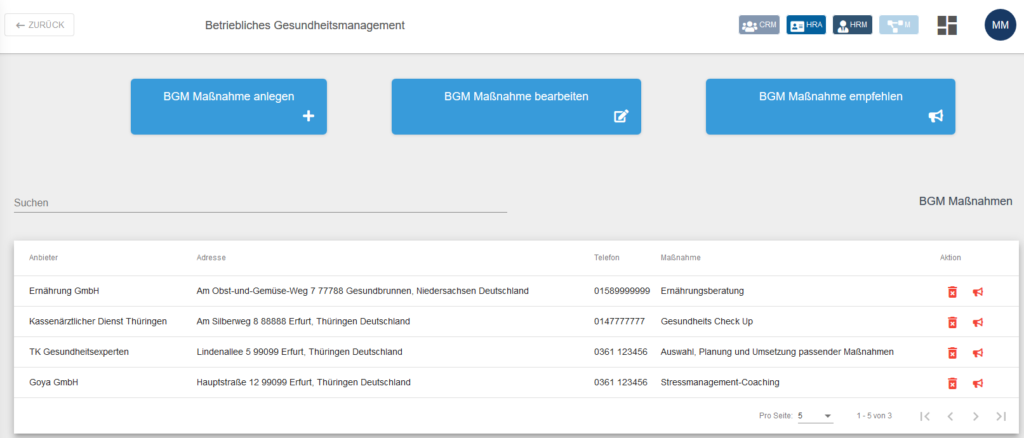Switch to the HRA module
The height and width of the screenshot is (438, 1024).
[806, 25]
